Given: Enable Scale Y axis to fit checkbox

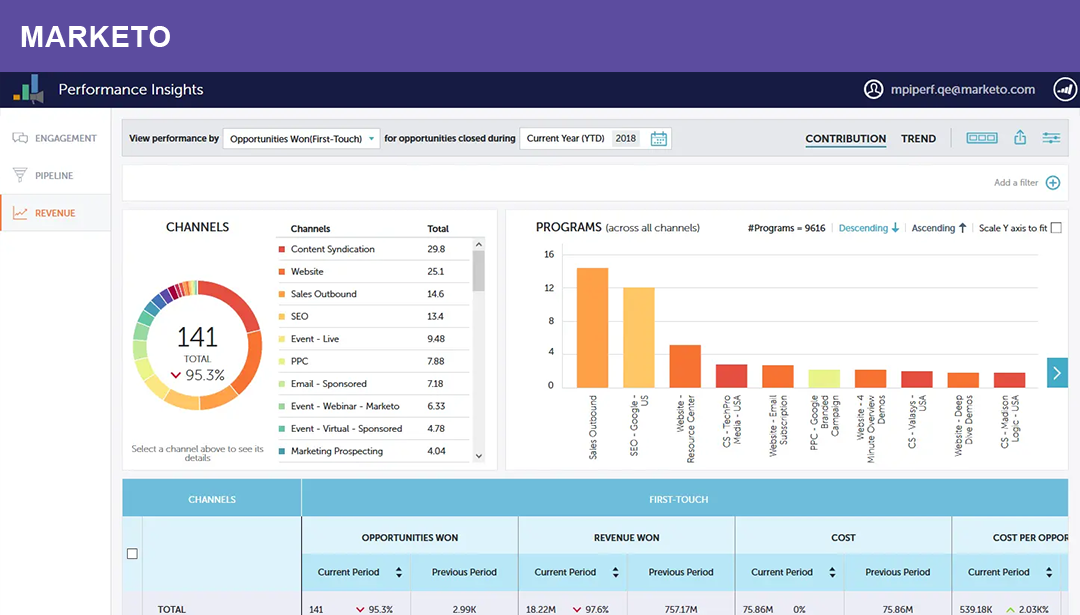Looking at the screenshot, I should click(1056, 228).
